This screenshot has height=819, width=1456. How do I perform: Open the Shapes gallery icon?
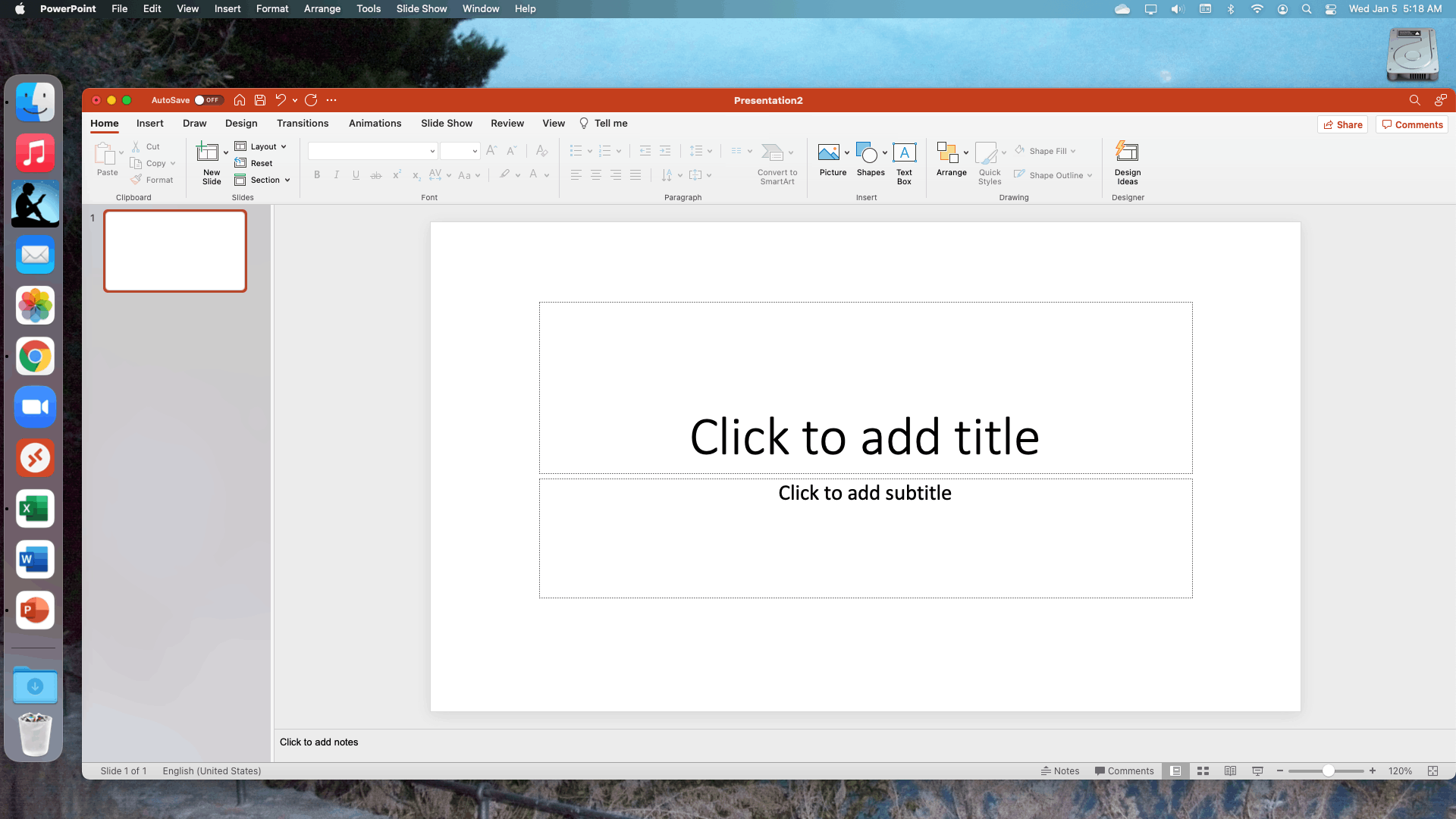(866, 153)
